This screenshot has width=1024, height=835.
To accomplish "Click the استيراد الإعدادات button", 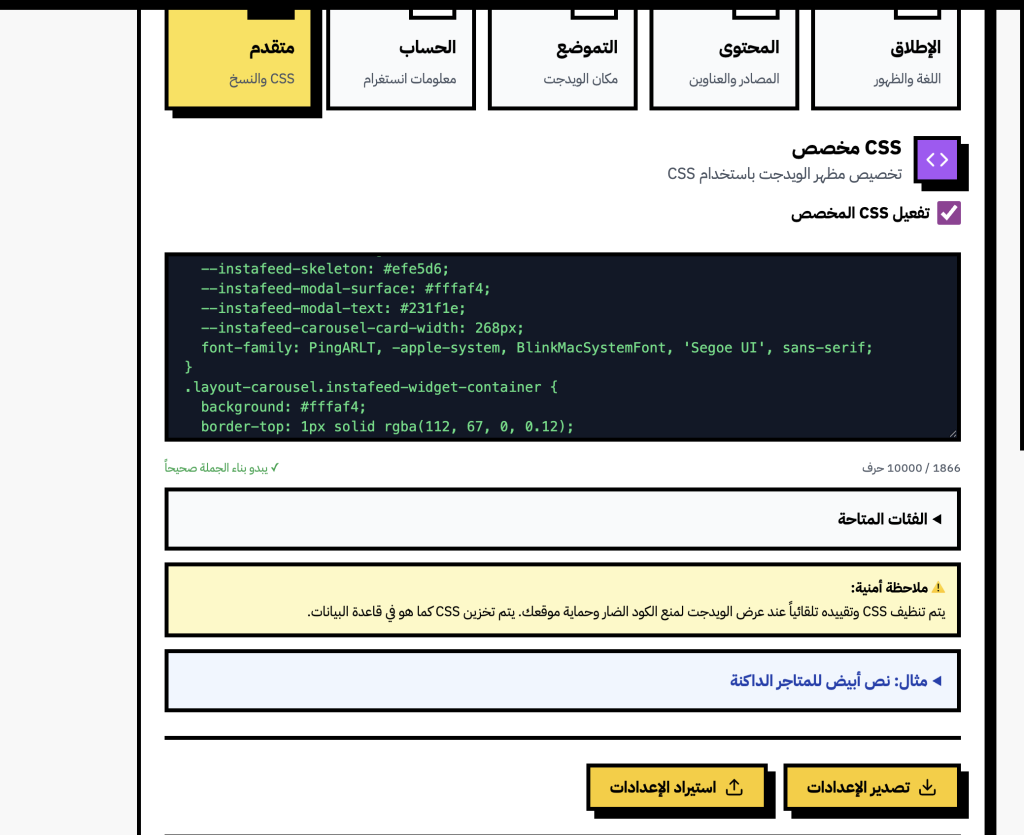I will pyautogui.click(x=677, y=787).
